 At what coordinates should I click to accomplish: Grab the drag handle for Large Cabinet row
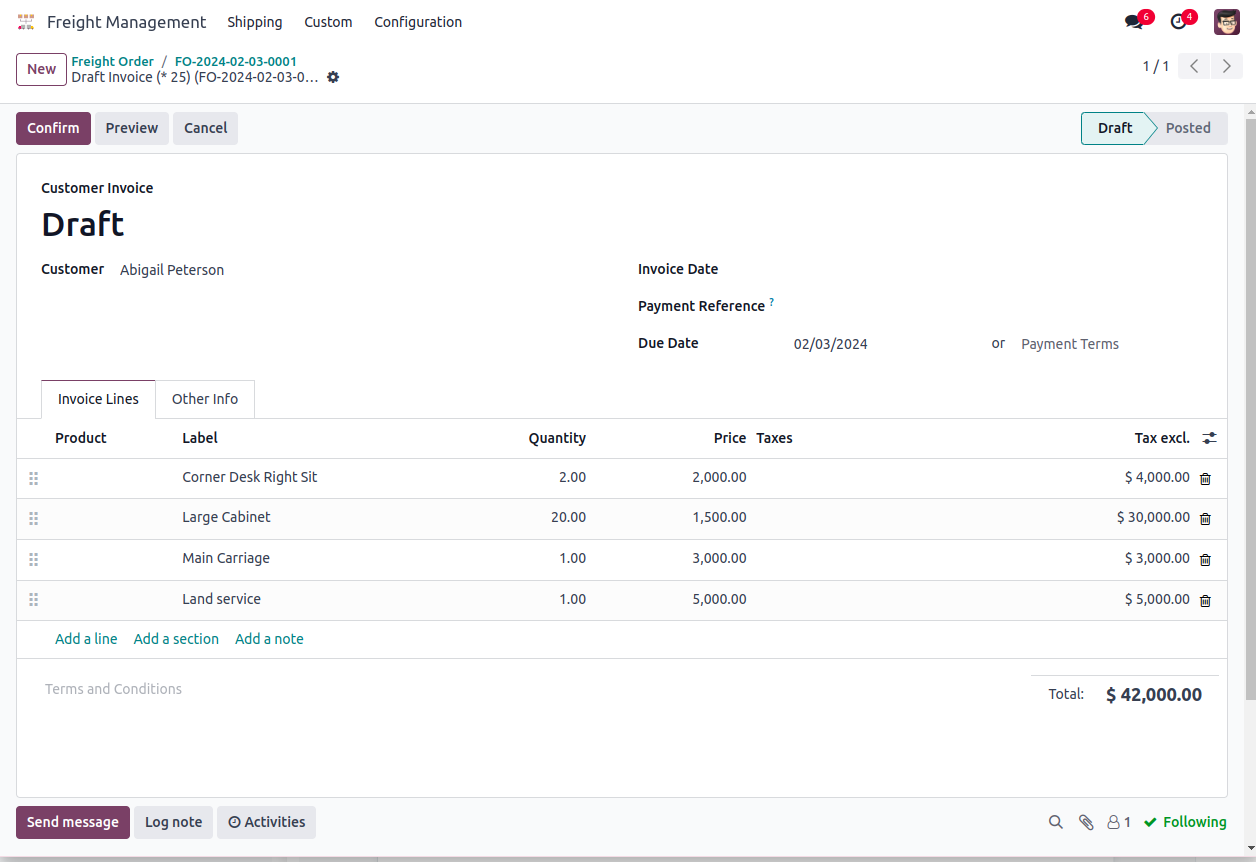(x=33, y=519)
